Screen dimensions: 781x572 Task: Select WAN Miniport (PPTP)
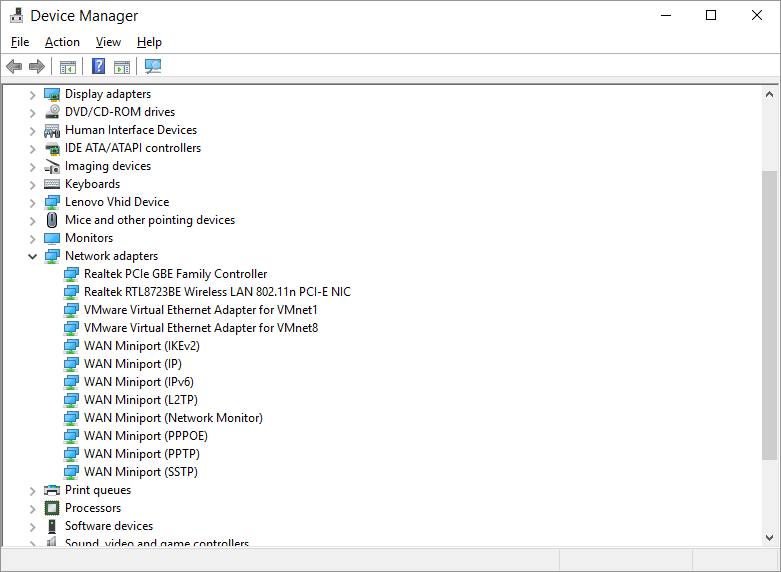(x=142, y=454)
